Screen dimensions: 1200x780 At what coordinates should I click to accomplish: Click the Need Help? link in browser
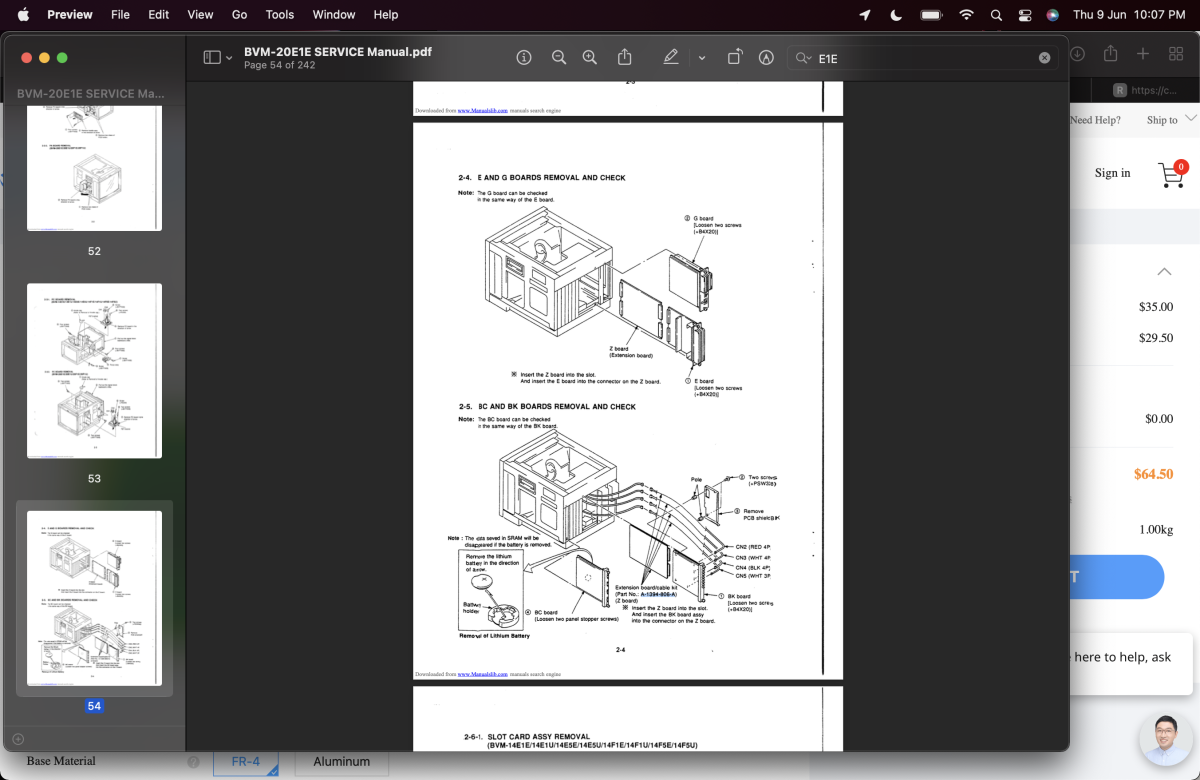point(1095,120)
